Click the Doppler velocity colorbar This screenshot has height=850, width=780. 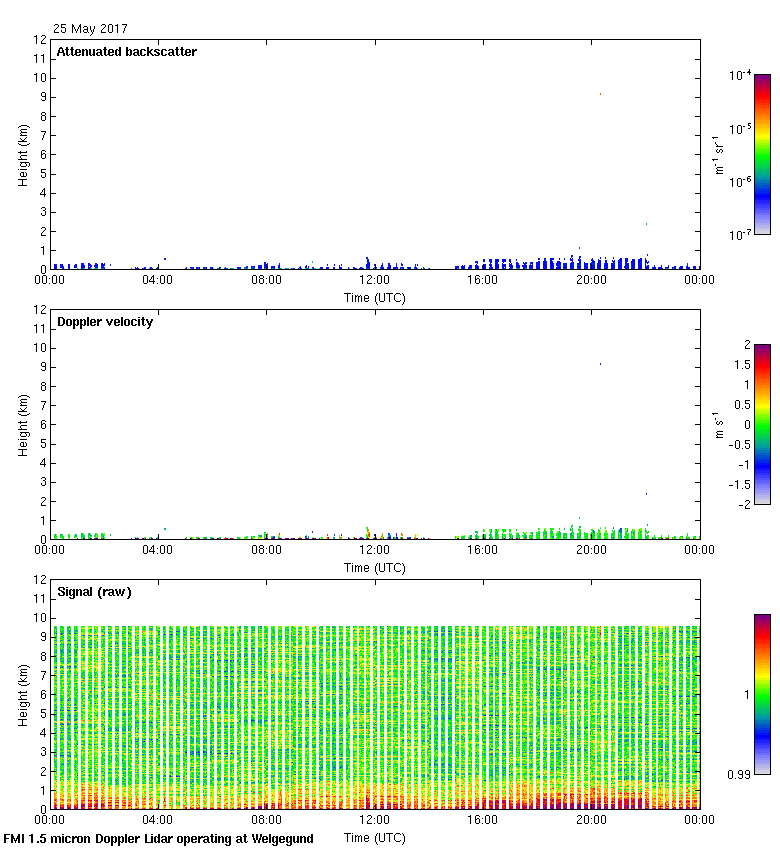(762, 424)
